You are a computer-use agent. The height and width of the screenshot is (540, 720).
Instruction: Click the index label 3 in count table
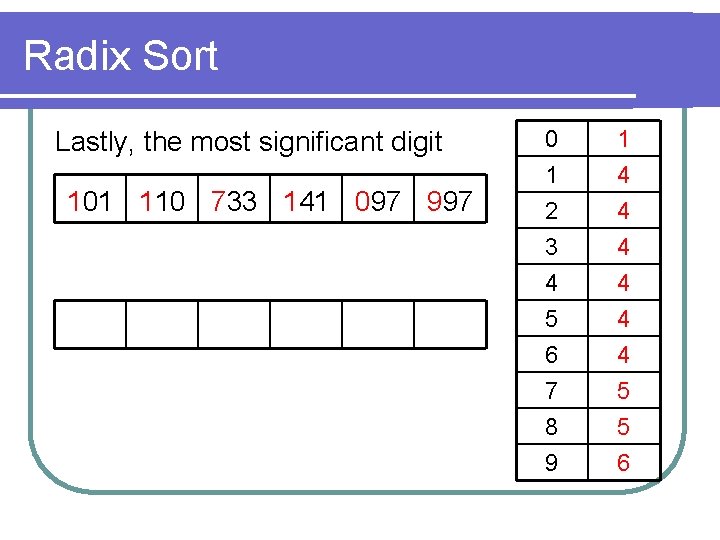point(552,247)
